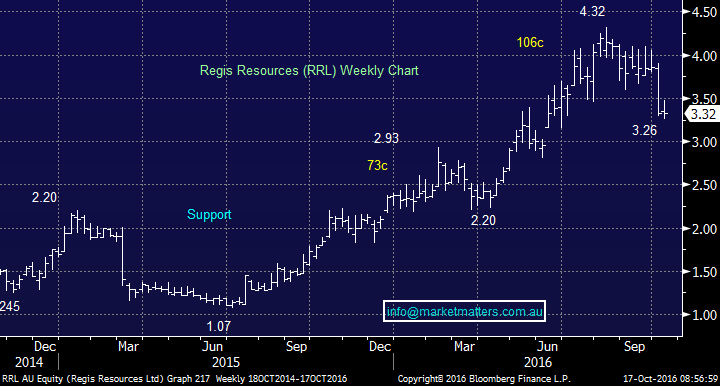
Task: Click the 2.00 y-axis price level
Action: 704,229
